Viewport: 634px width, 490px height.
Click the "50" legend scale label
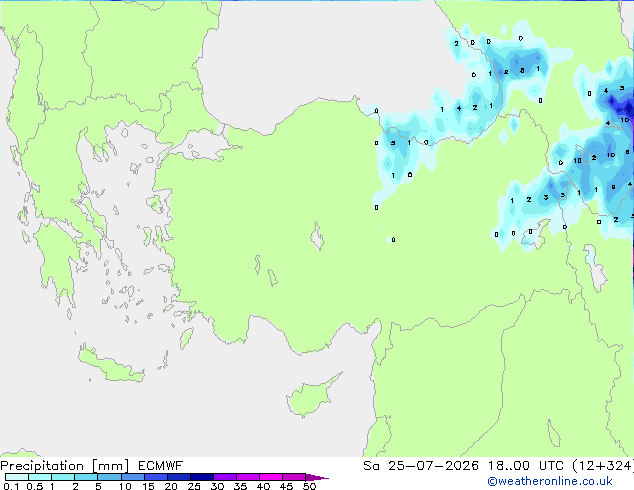[x=309, y=486]
